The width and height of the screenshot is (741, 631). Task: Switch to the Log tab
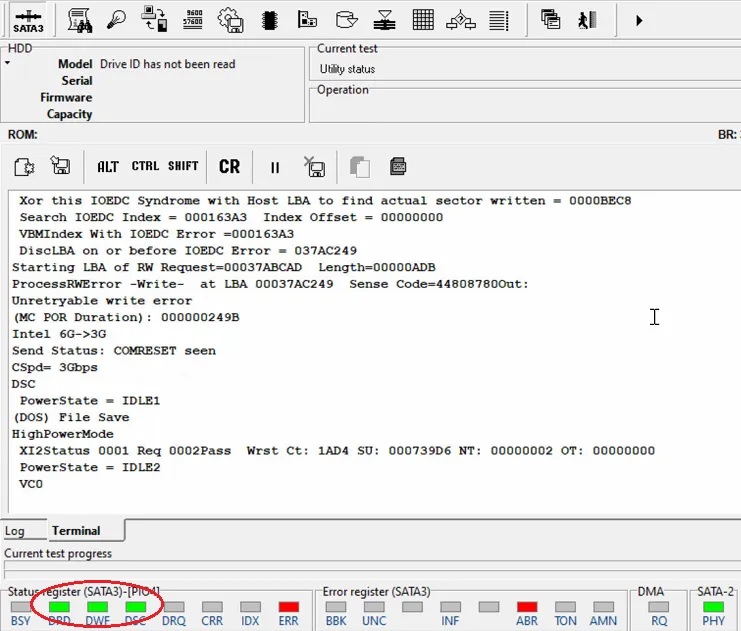[x=15, y=531]
